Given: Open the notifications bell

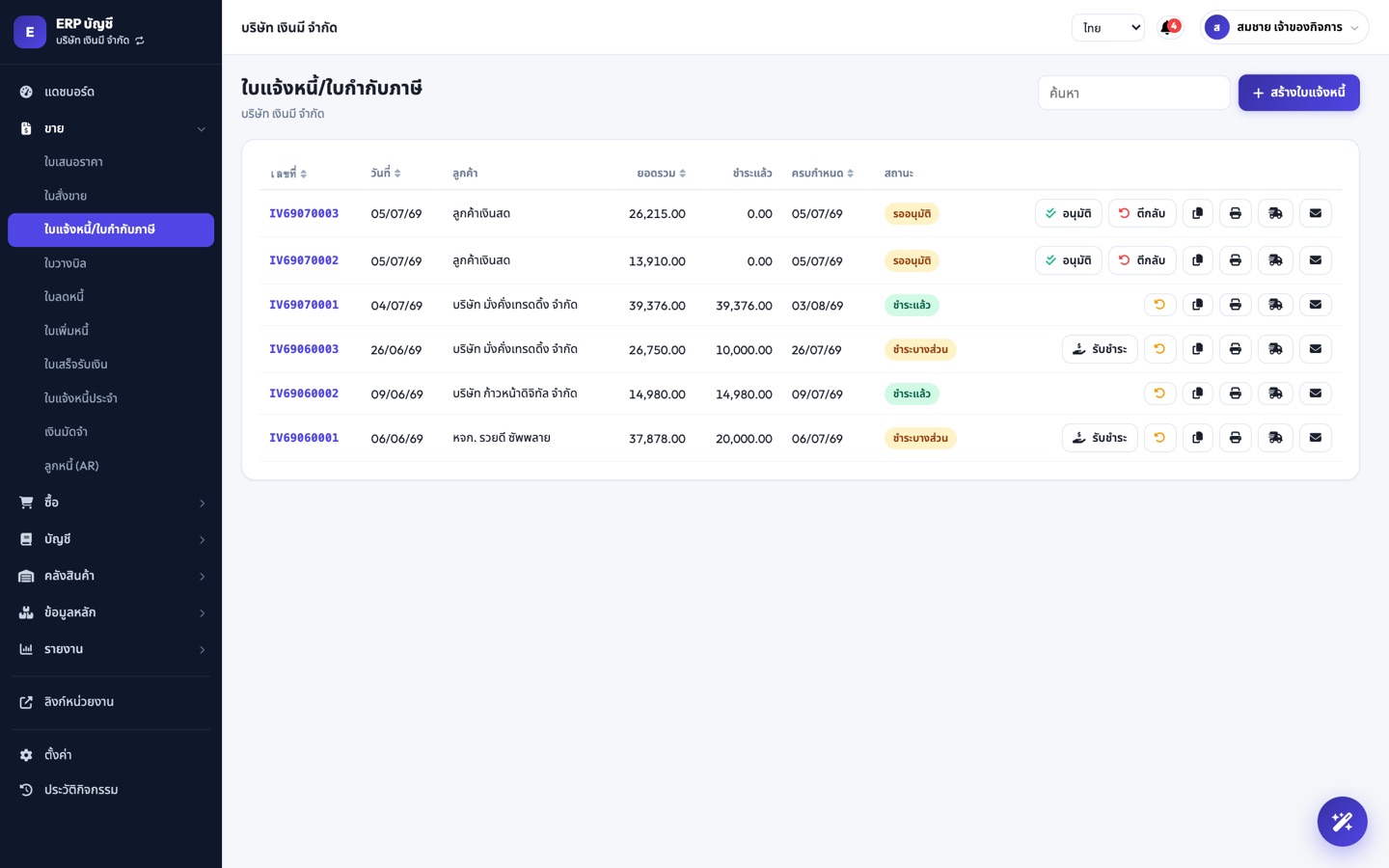Looking at the screenshot, I should pos(1168,27).
